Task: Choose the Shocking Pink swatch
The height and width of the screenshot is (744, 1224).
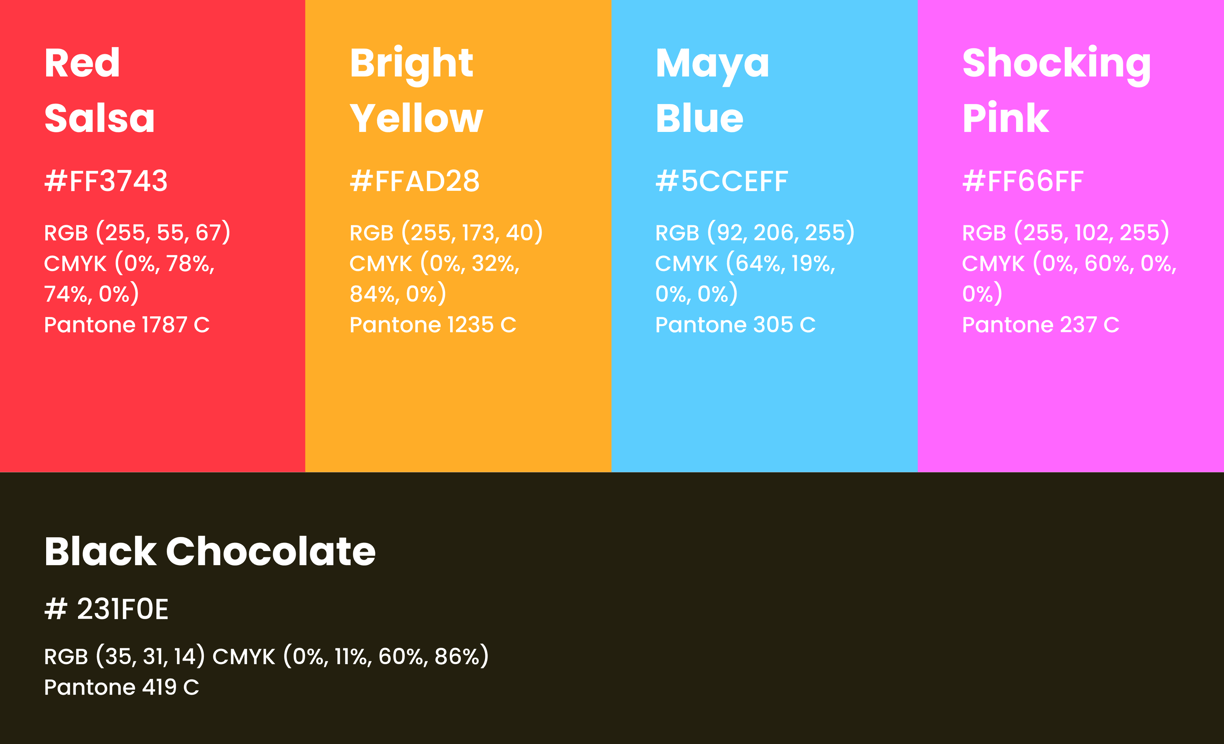Action: point(1071,236)
